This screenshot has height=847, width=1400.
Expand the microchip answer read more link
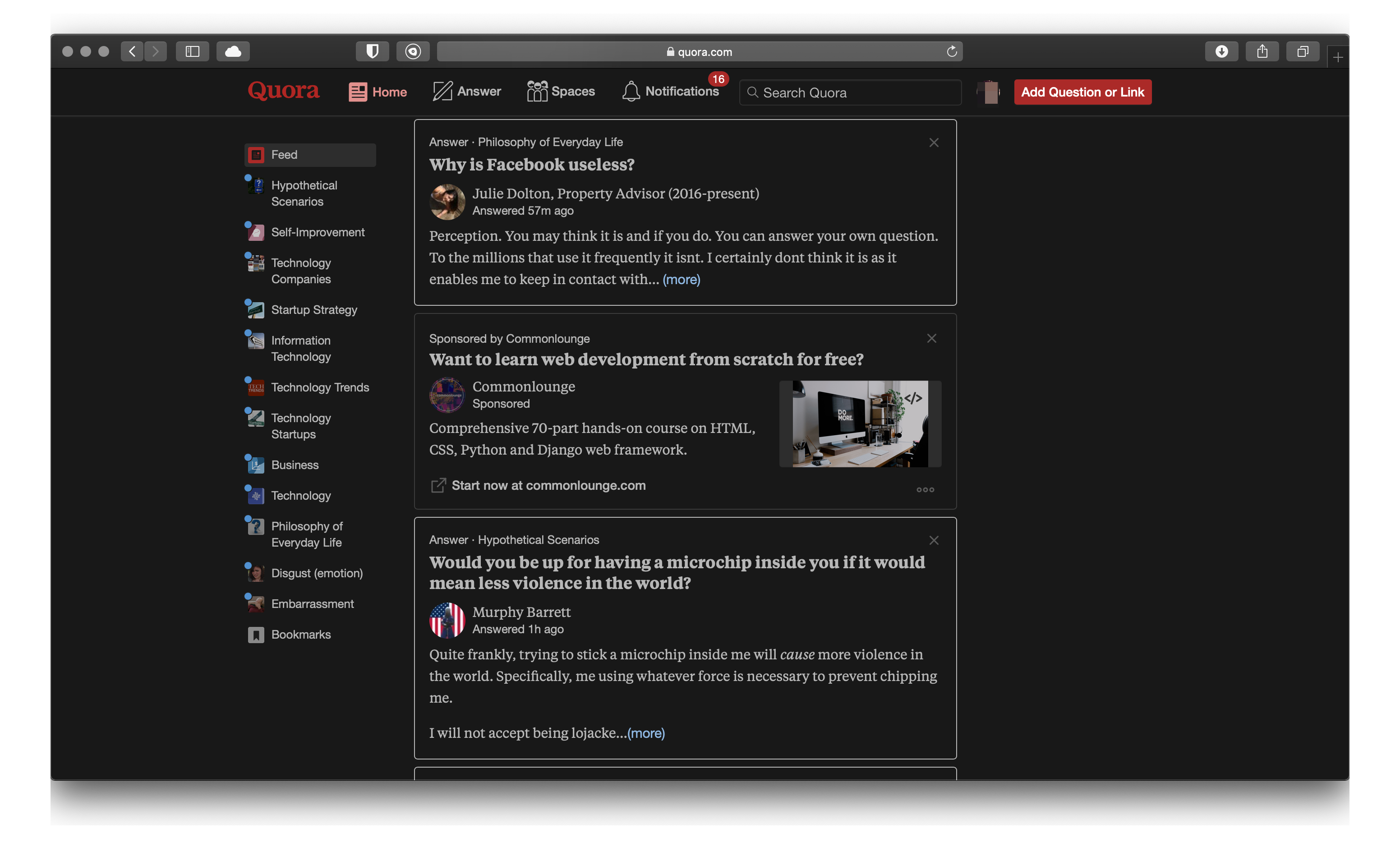[647, 732]
